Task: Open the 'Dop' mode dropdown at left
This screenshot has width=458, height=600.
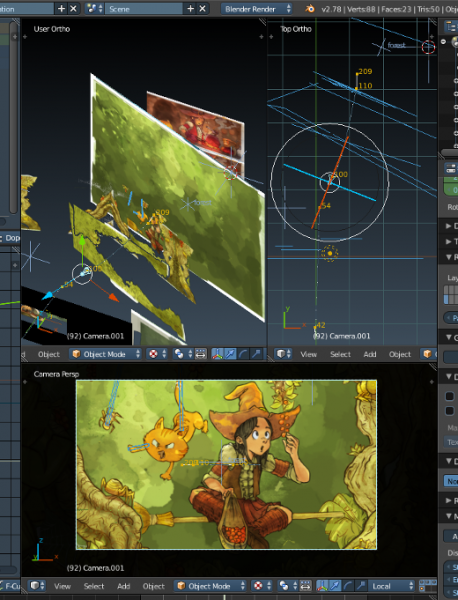Action: (10, 238)
